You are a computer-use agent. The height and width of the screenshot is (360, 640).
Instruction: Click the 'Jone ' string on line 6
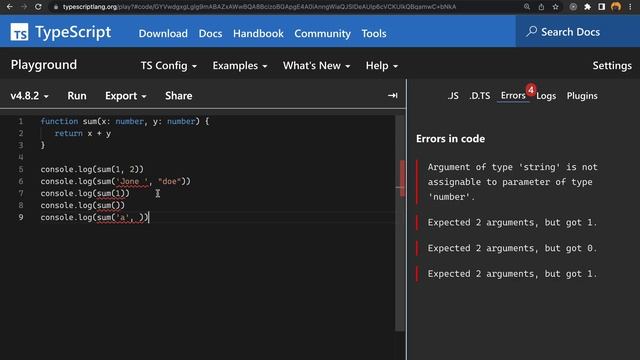click(132, 181)
